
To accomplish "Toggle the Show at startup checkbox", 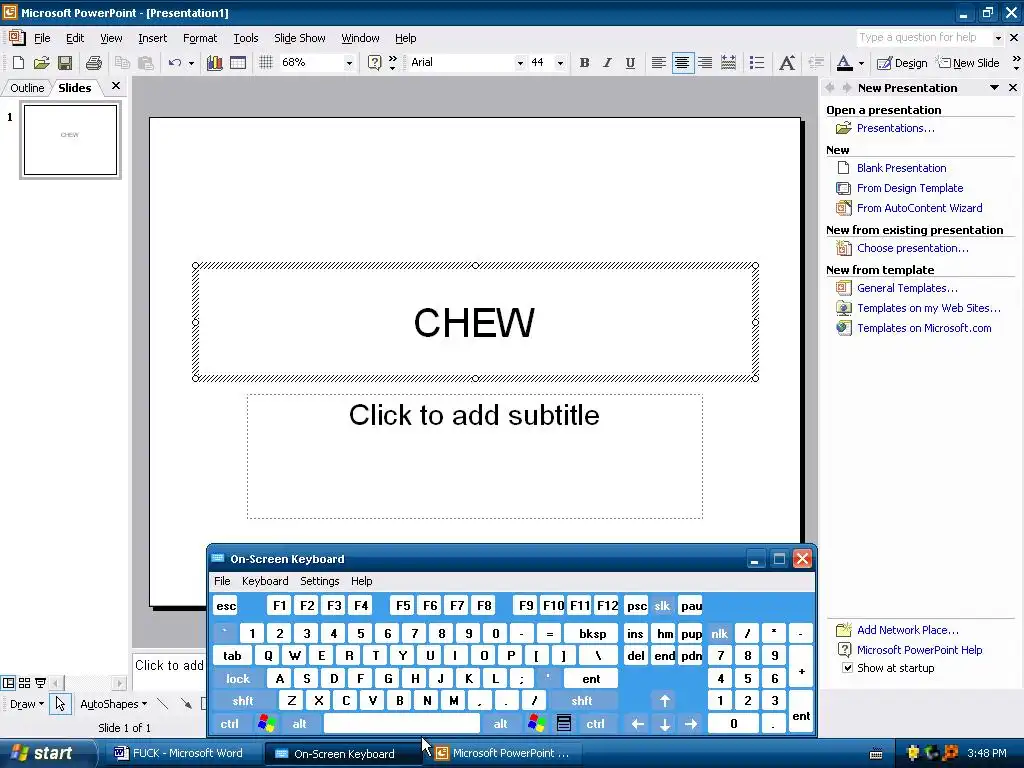I will point(847,667).
